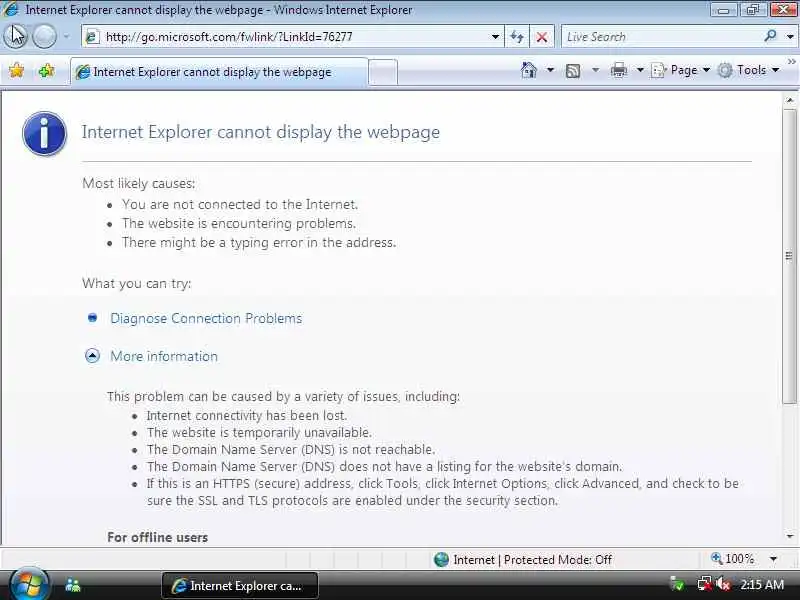The height and width of the screenshot is (600, 800).
Task: Click the Print toolbar icon
Action: click(618, 70)
